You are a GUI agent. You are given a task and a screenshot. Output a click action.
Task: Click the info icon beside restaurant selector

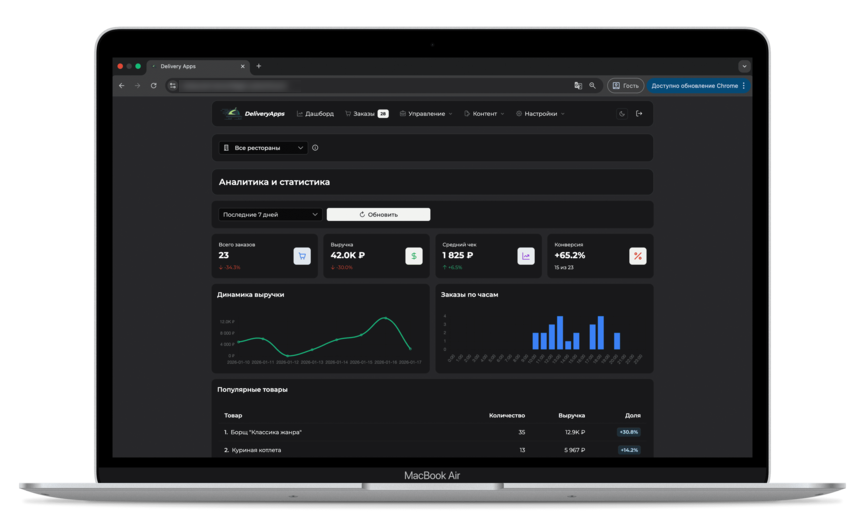tap(315, 148)
